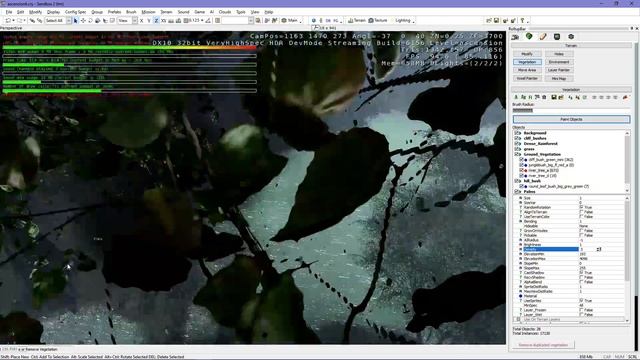The width and height of the screenshot is (640, 360).
Task: Click the Layer Painter button
Action: pos(559,70)
